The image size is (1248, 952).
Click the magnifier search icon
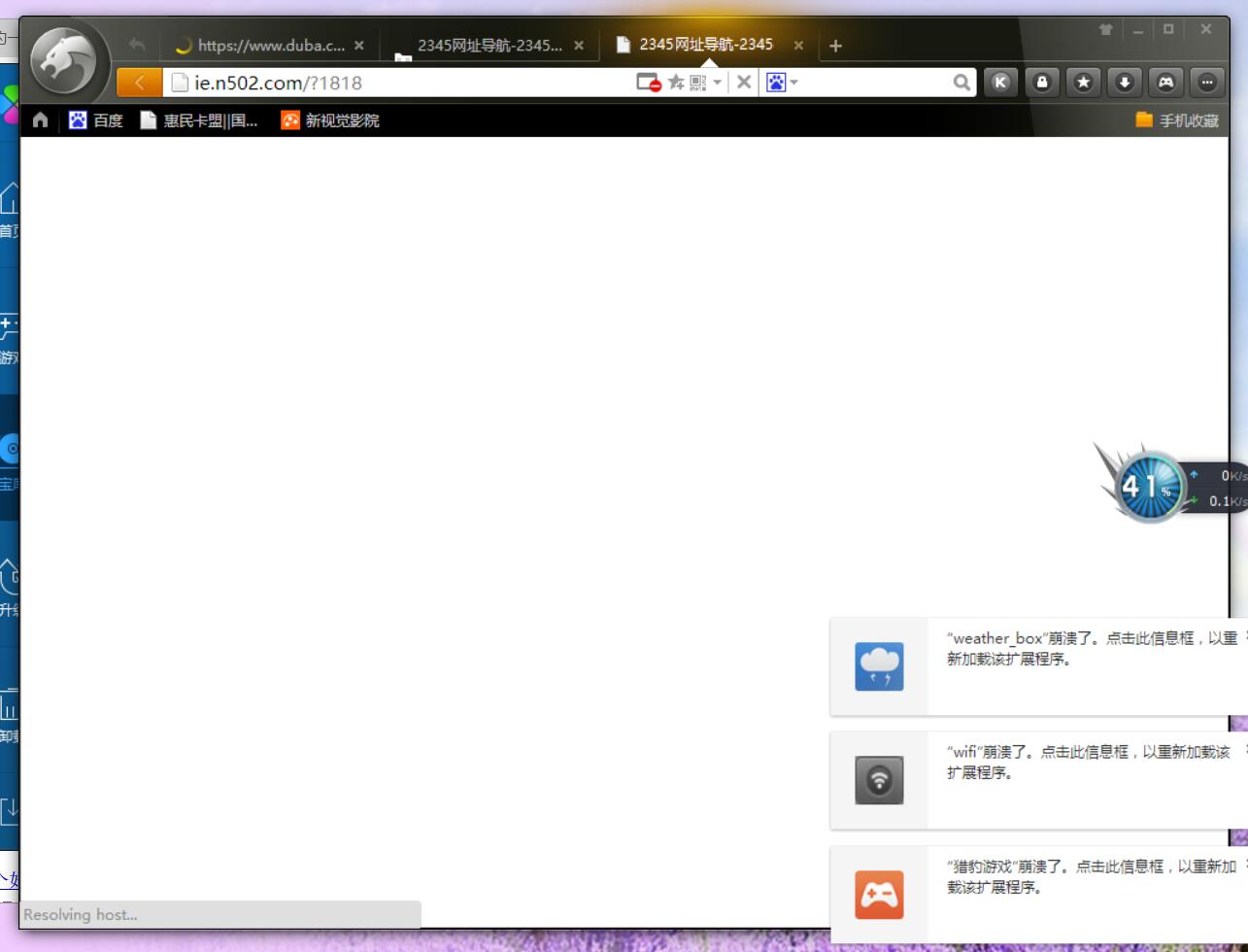pyautogui.click(x=961, y=83)
